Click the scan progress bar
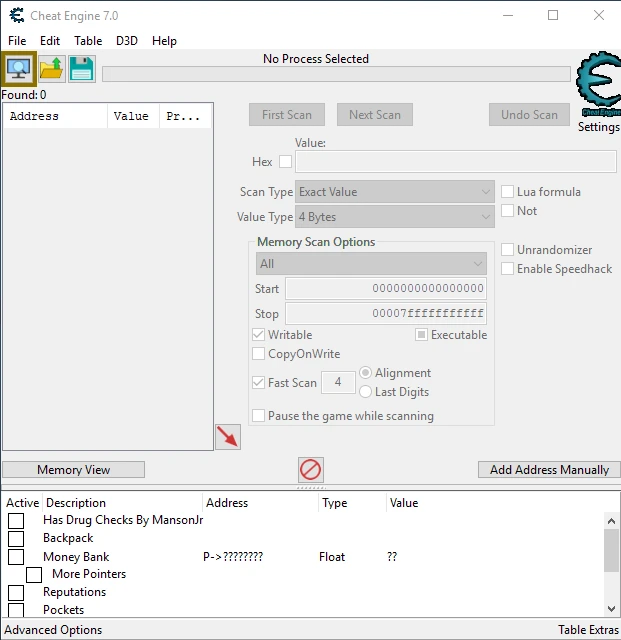This screenshot has width=621, height=640. (336, 74)
